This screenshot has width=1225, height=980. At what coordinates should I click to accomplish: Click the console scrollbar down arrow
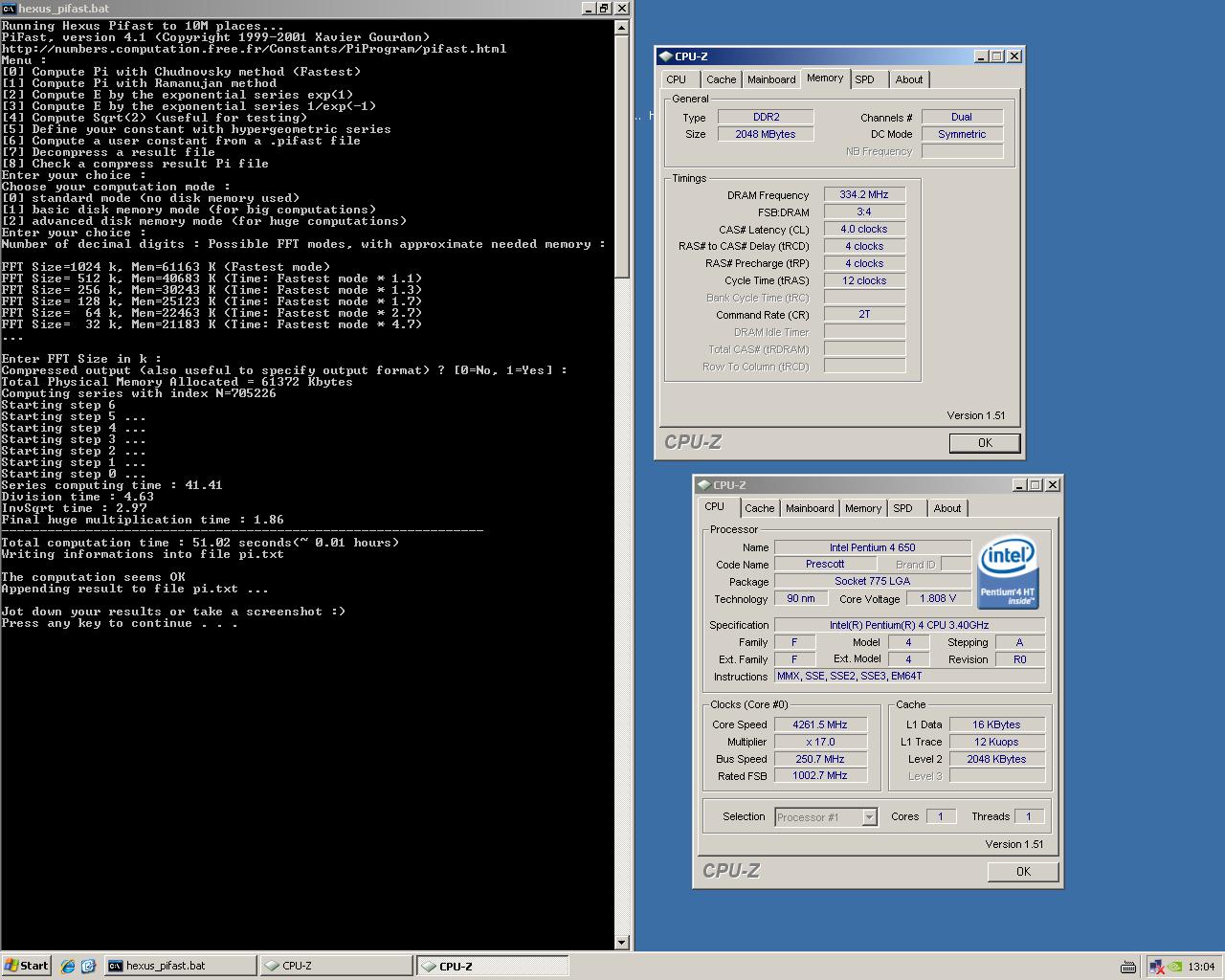pos(622,943)
